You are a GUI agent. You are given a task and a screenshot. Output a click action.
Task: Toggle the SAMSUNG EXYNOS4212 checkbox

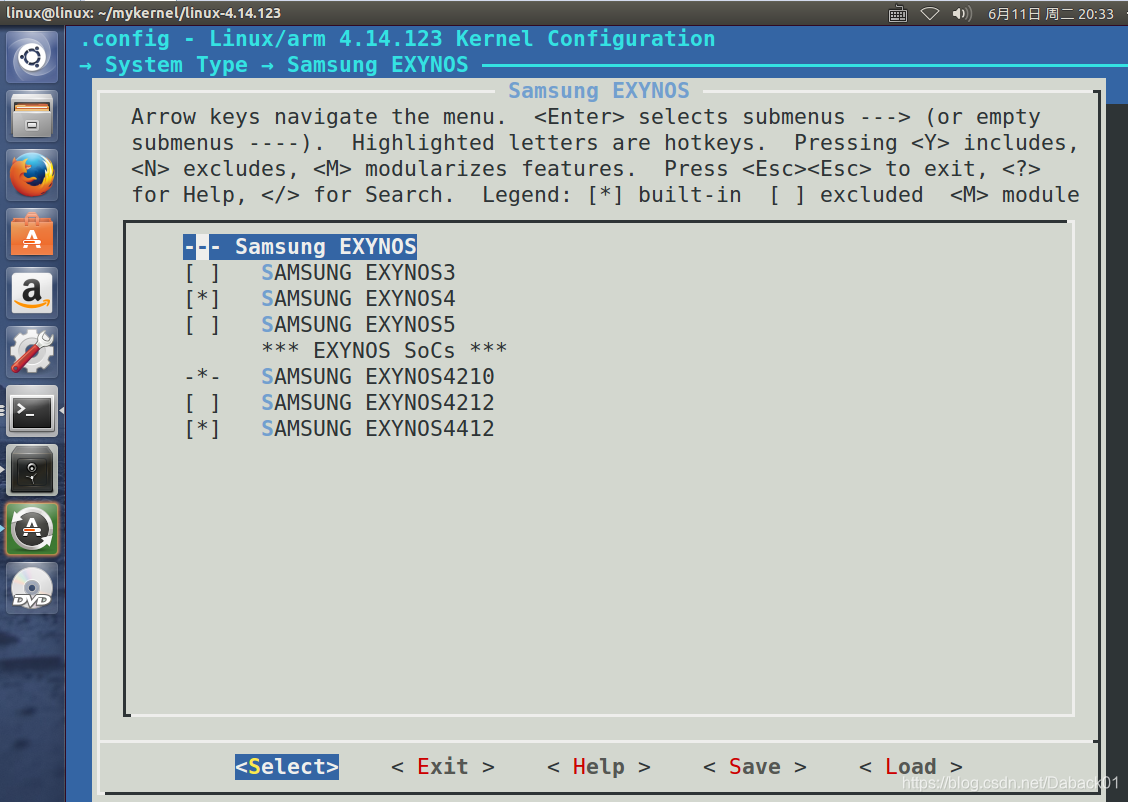point(202,402)
